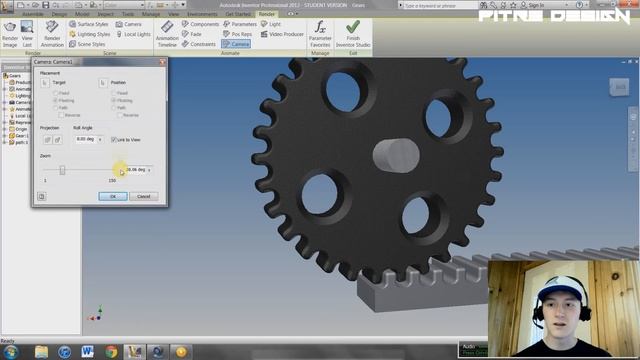Expand the Representations tree node

(x=5, y=122)
